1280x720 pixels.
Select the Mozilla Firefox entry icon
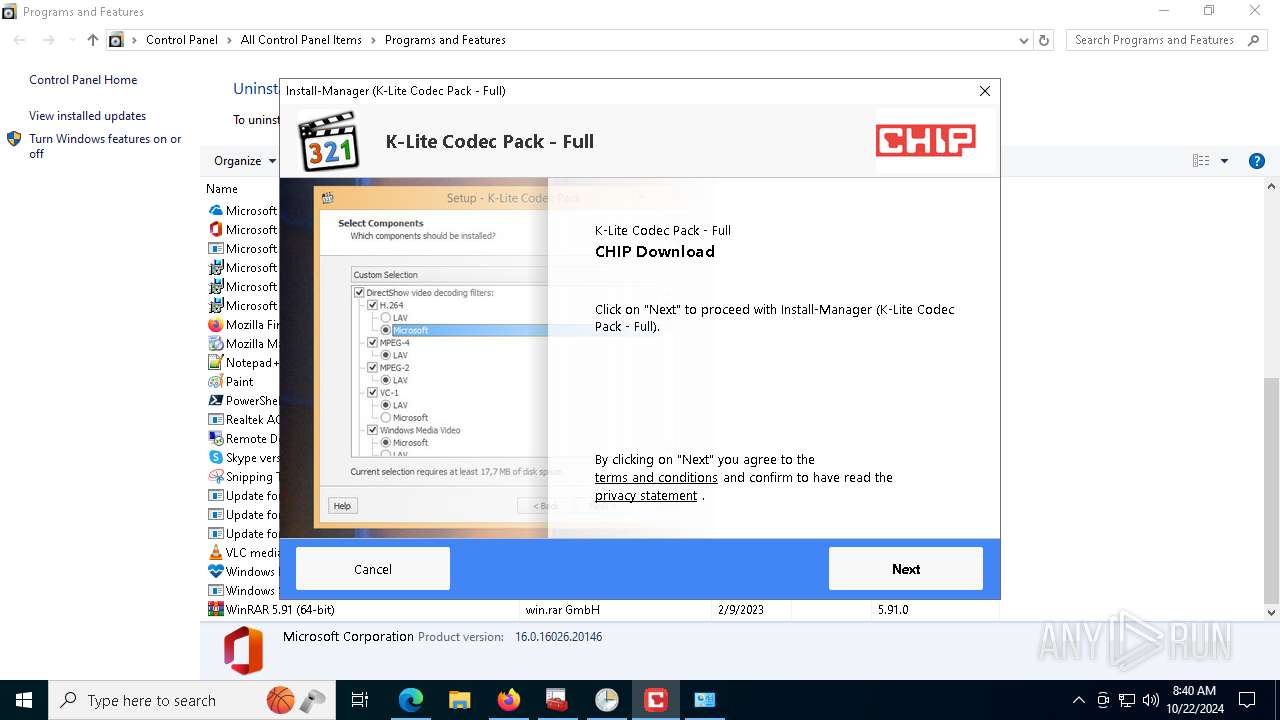coord(215,325)
